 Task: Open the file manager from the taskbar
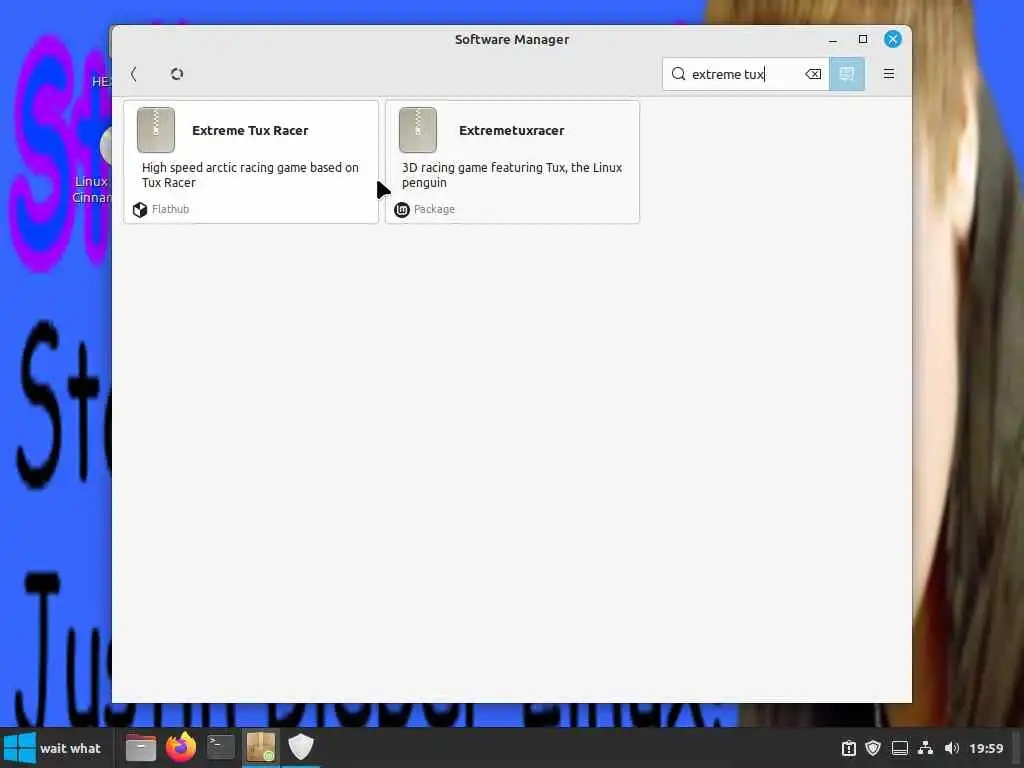coord(140,748)
